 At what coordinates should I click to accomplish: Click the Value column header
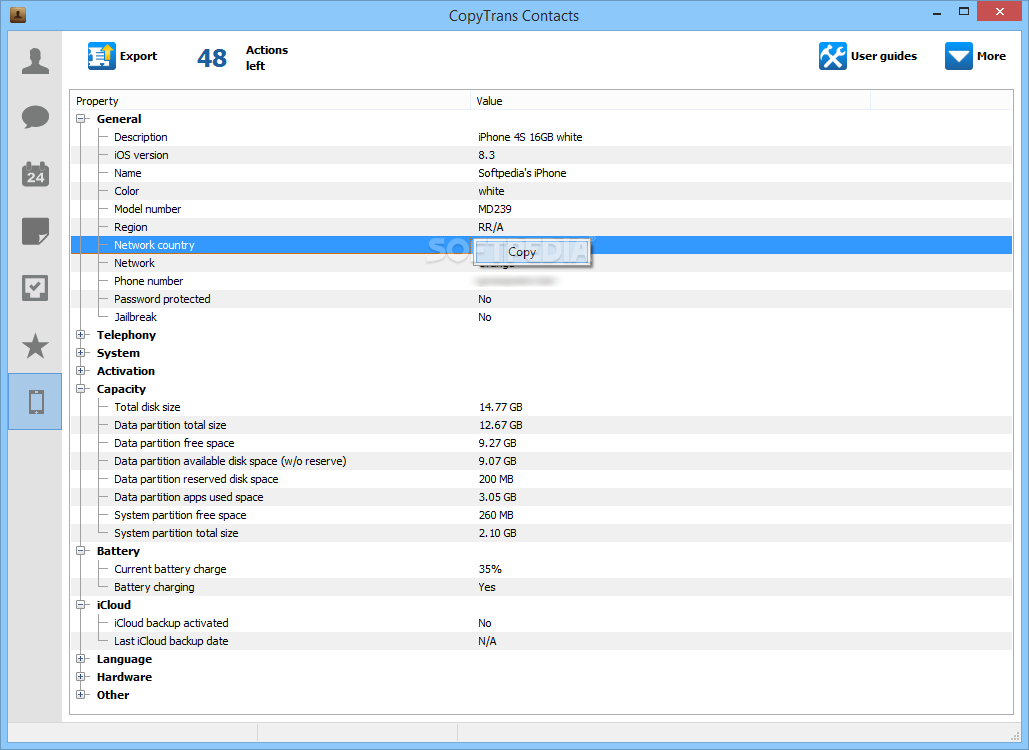click(x=670, y=101)
